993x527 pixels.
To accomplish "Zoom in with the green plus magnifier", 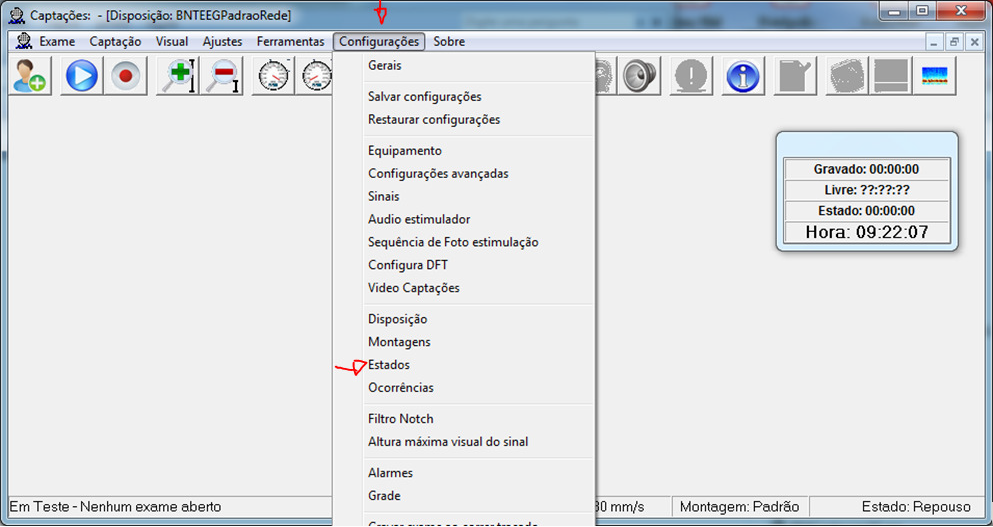I will tap(178, 76).
